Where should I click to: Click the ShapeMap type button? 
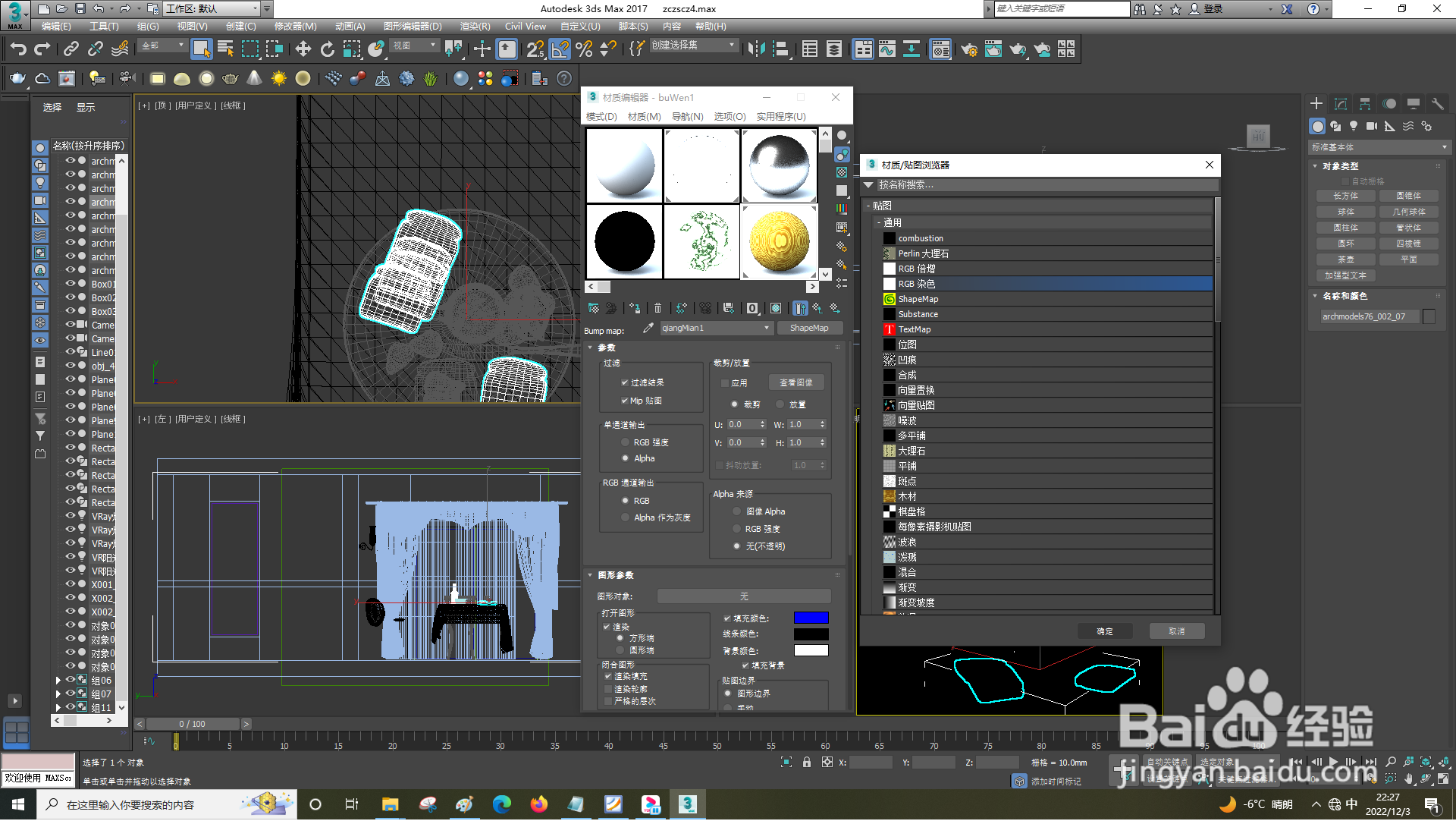[809, 328]
